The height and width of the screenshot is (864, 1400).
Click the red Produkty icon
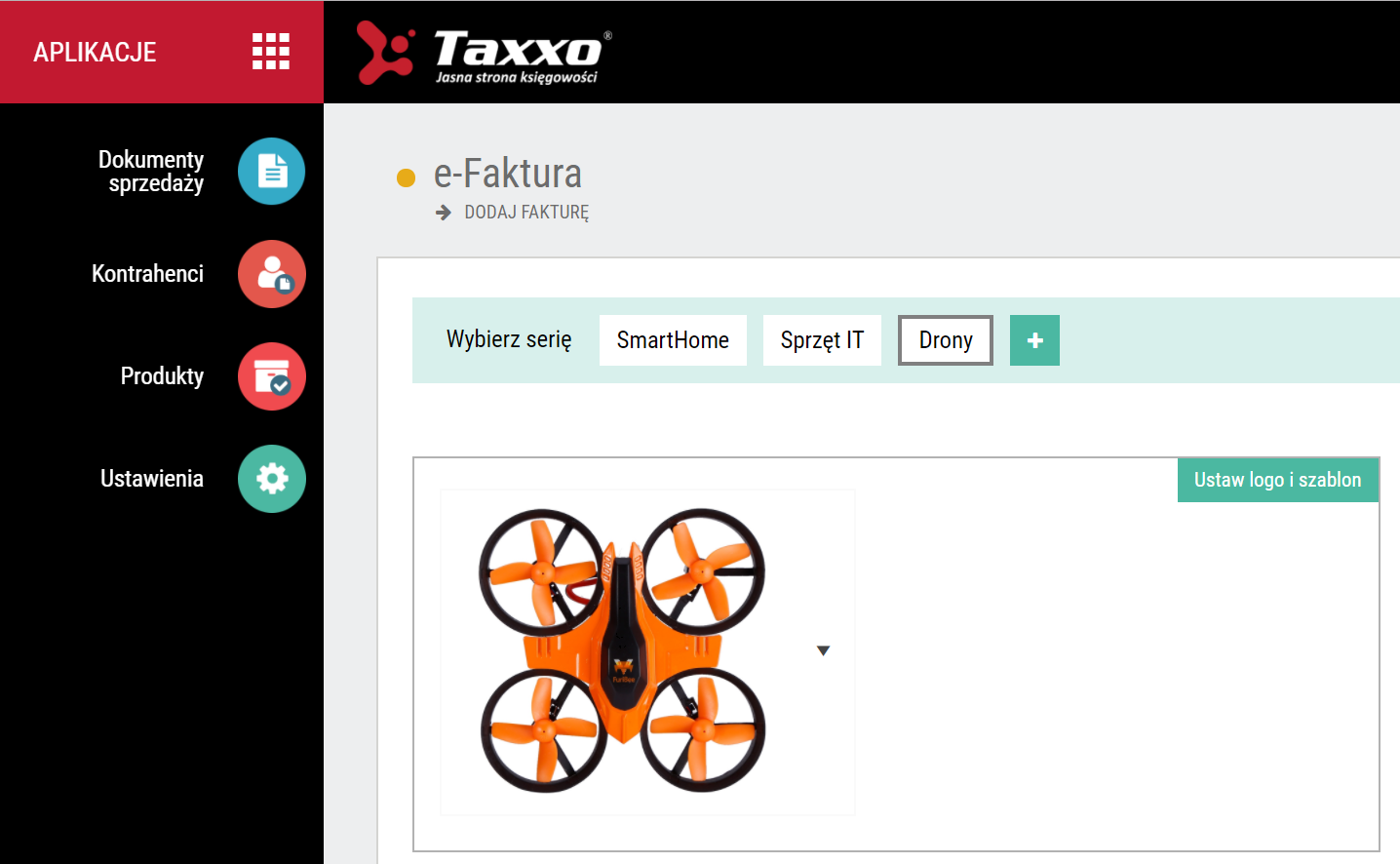click(272, 376)
